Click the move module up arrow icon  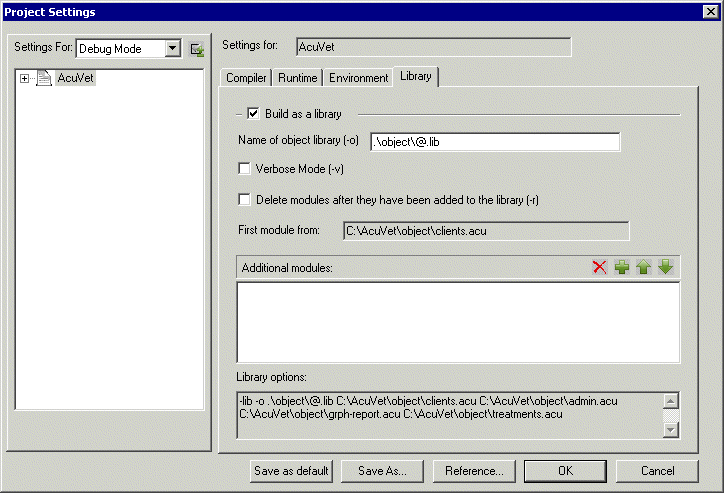point(643,268)
